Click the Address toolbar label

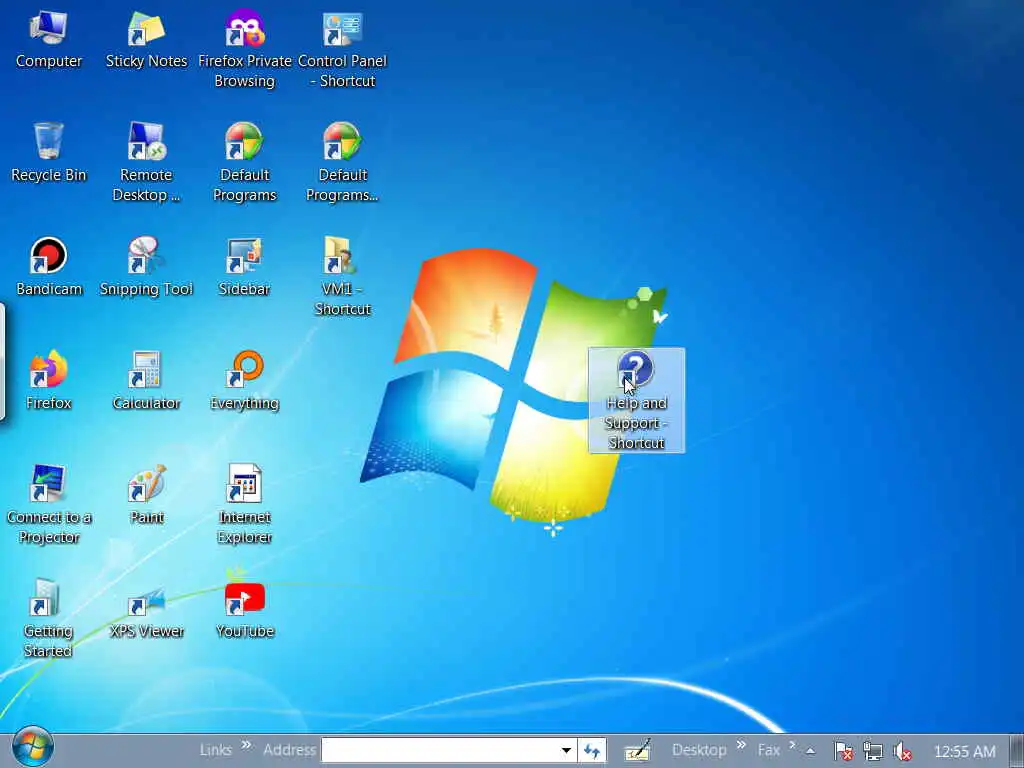pyautogui.click(x=289, y=750)
